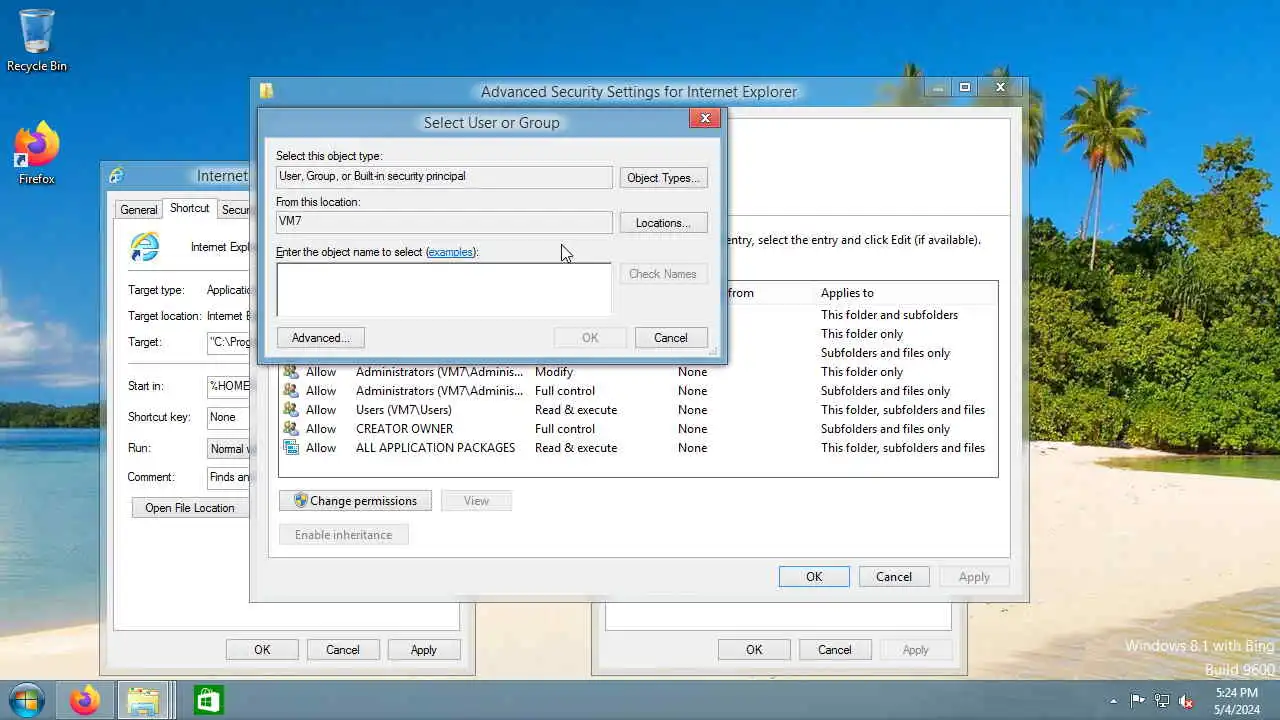Open File Explorer from the taskbar
1280x720 pixels.
[x=143, y=700]
